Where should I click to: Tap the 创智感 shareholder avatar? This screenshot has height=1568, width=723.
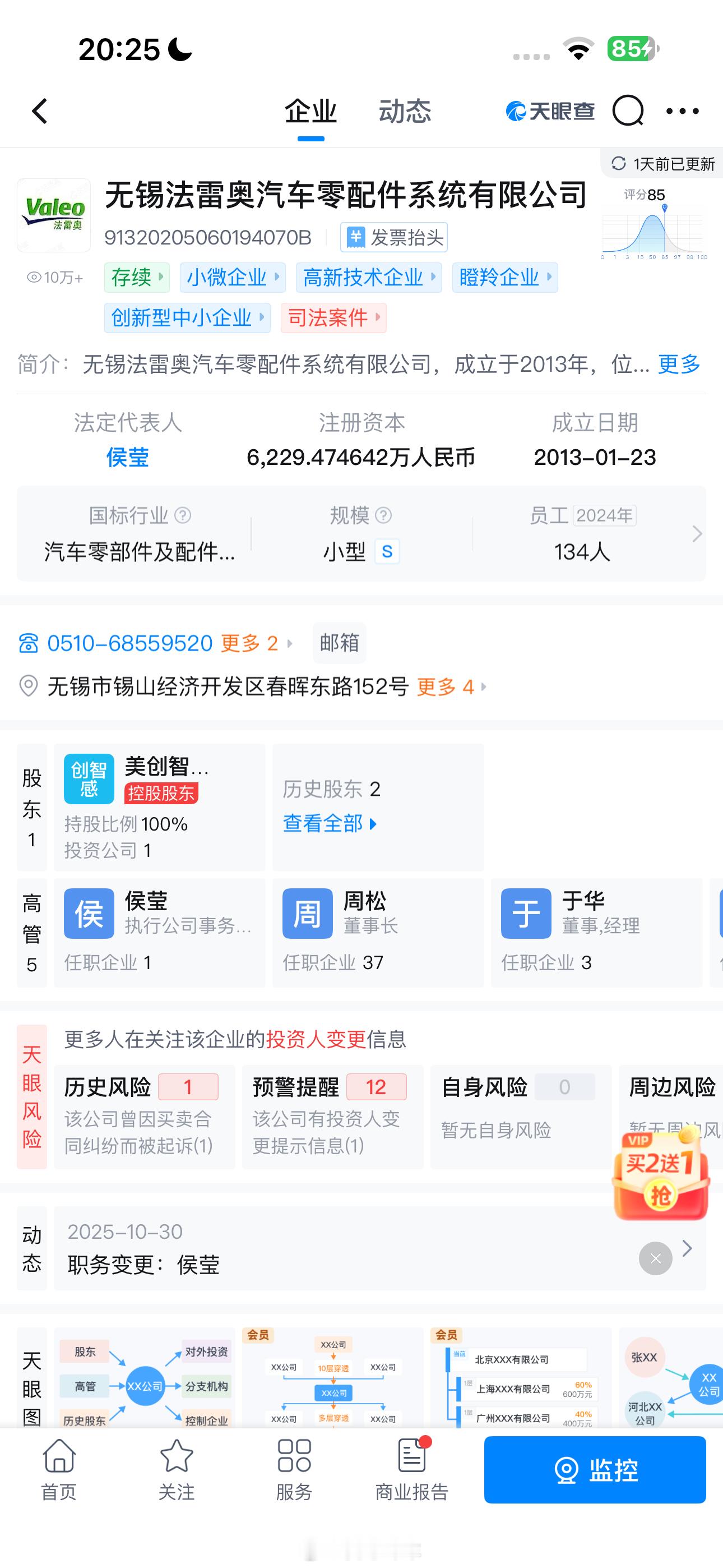pyautogui.click(x=89, y=779)
